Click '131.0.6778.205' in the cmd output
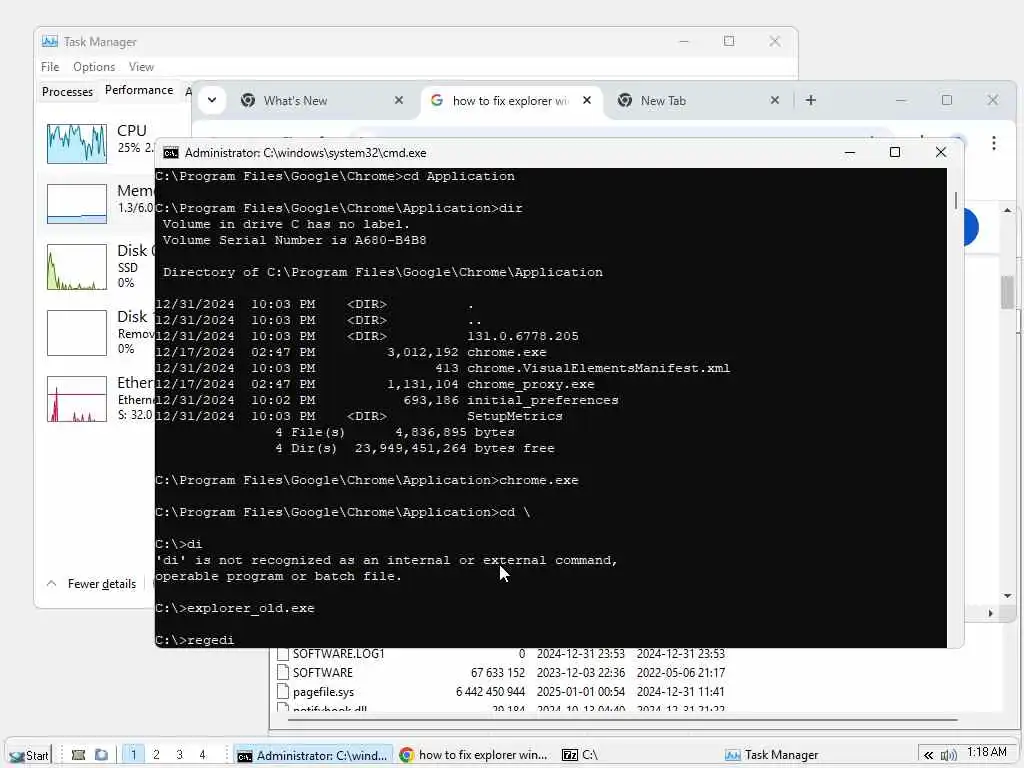1024x768 pixels. (522, 336)
